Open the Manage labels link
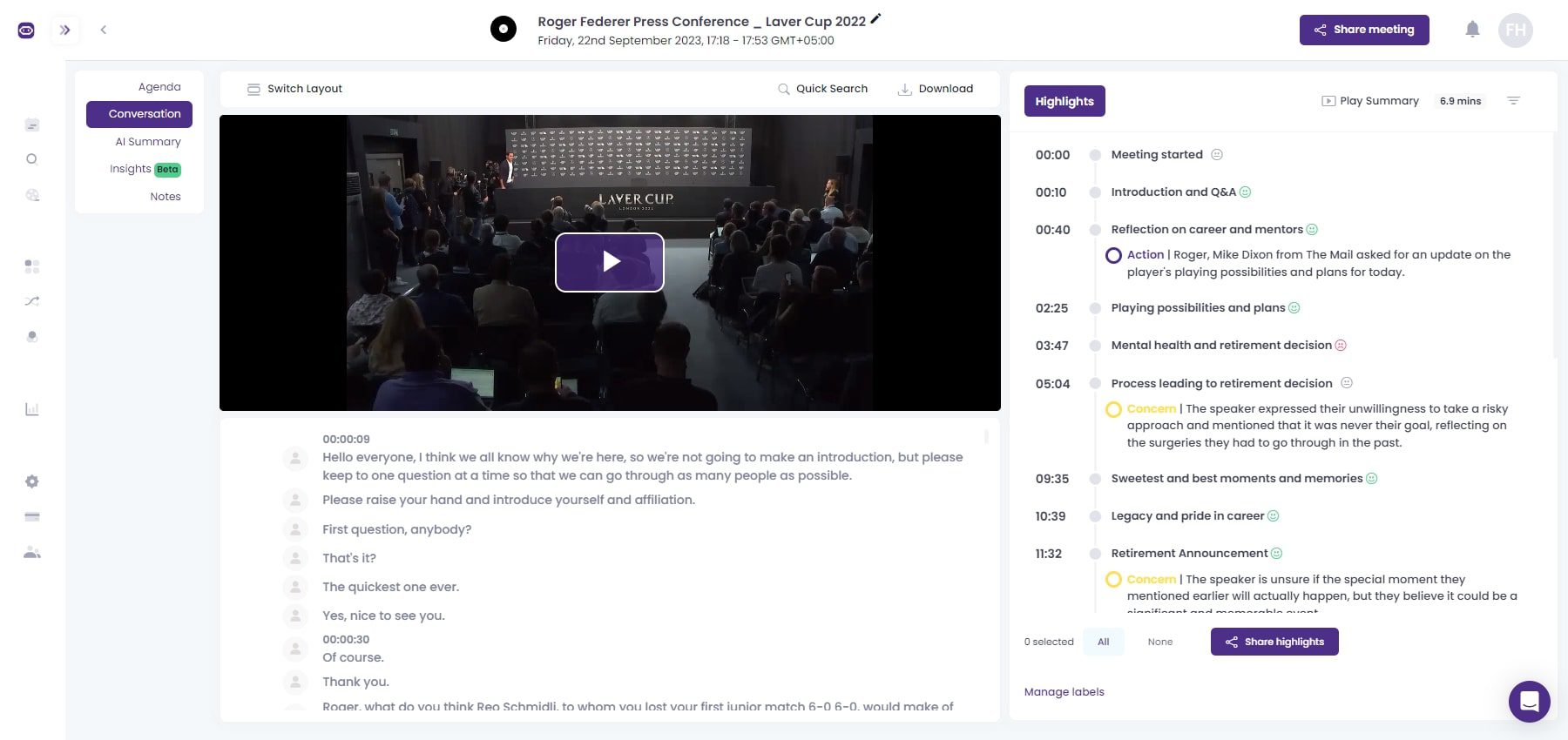The height and width of the screenshot is (740, 1568). [x=1064, y=692]
